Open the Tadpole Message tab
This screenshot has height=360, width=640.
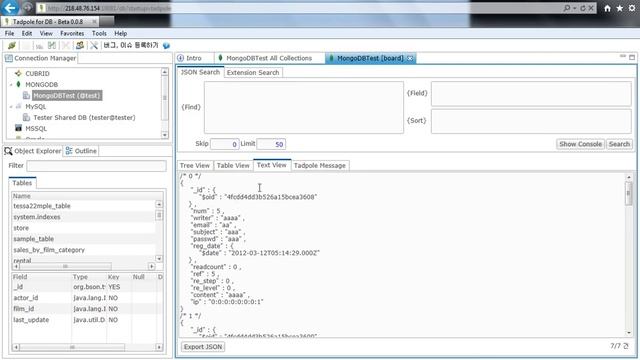[320, 165]
